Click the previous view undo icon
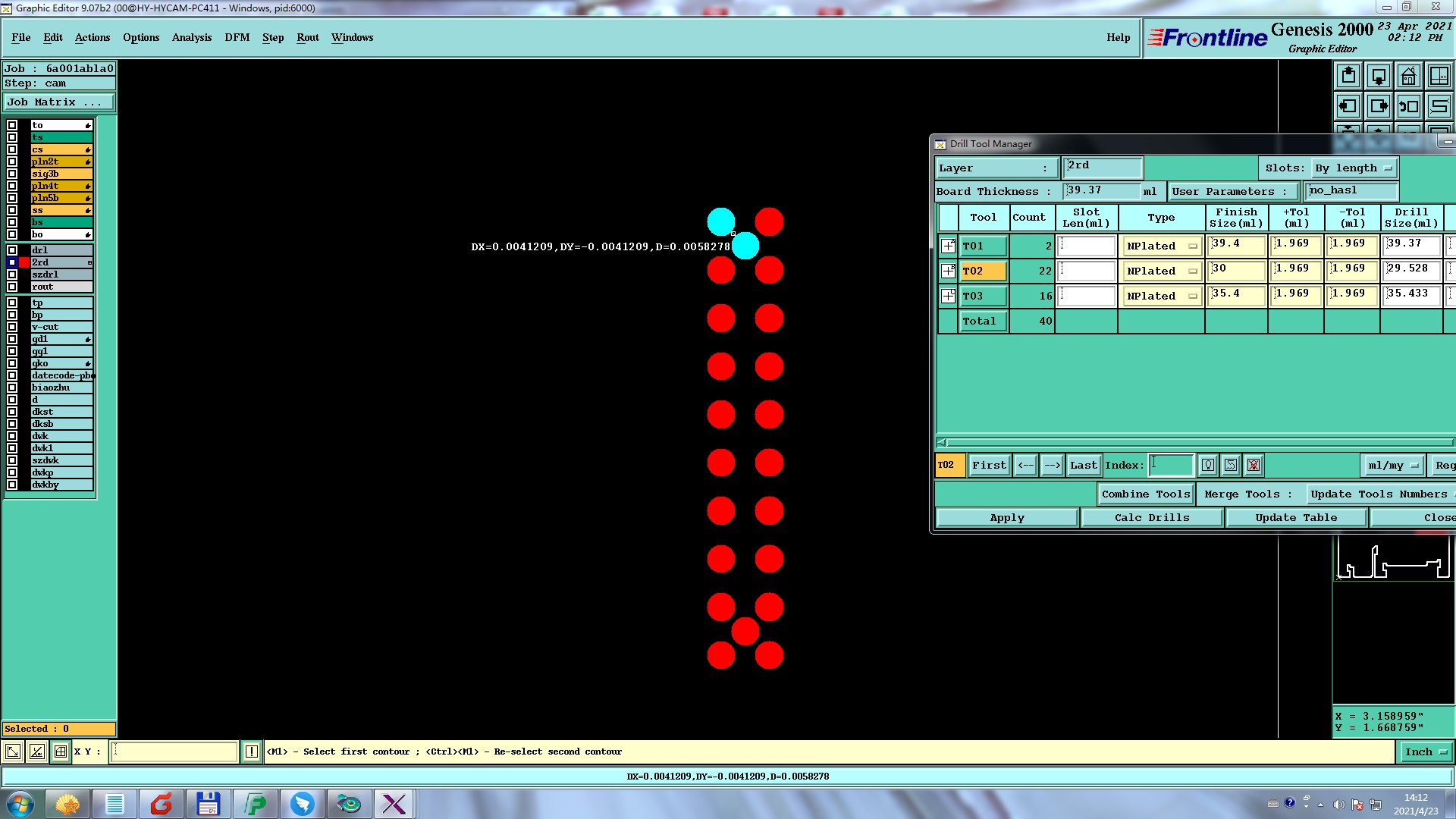Screen dimensions: 1456x819 pos(1409,106)
